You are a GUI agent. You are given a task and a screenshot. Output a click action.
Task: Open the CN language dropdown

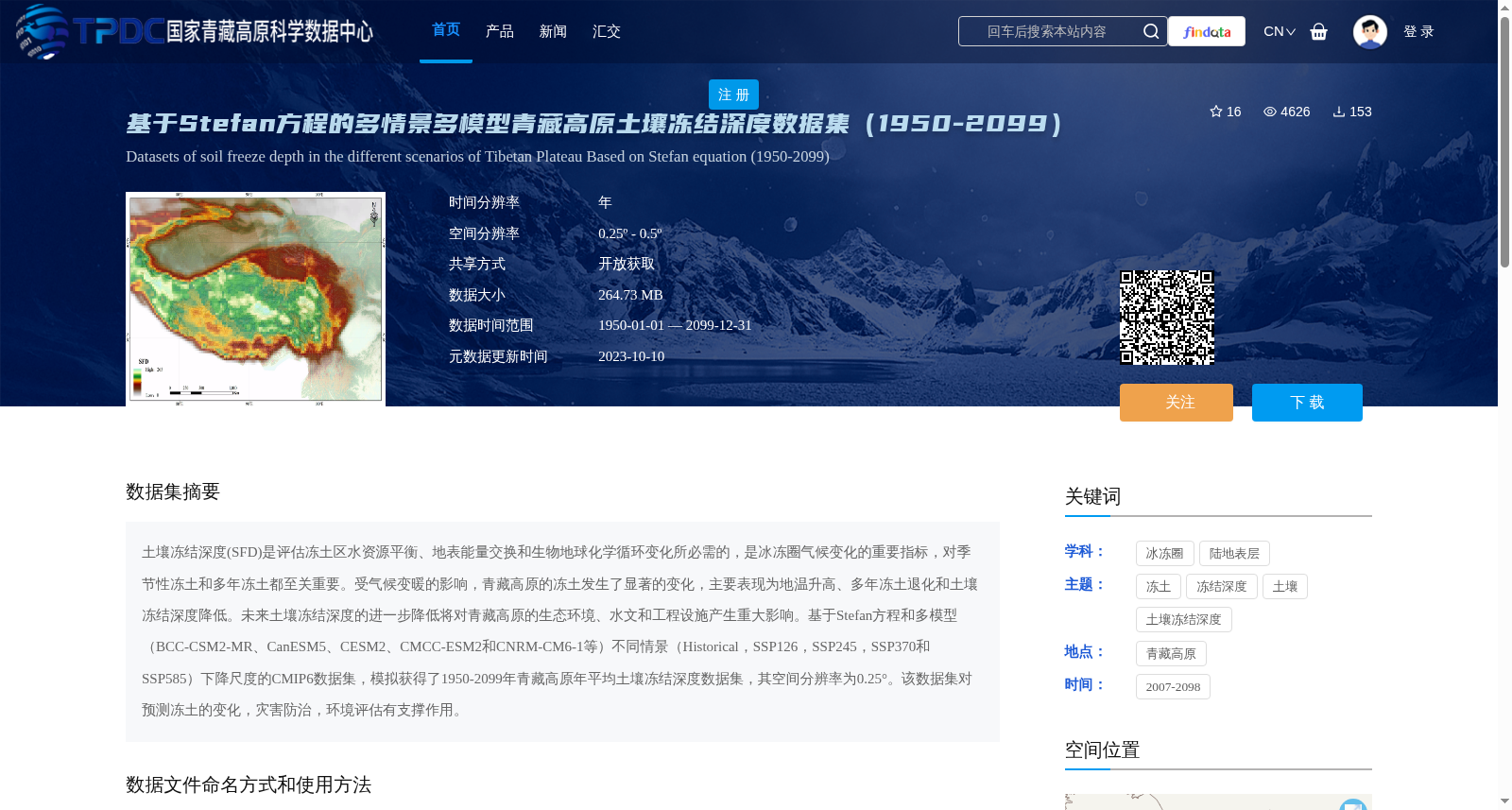click(1280, 31)
